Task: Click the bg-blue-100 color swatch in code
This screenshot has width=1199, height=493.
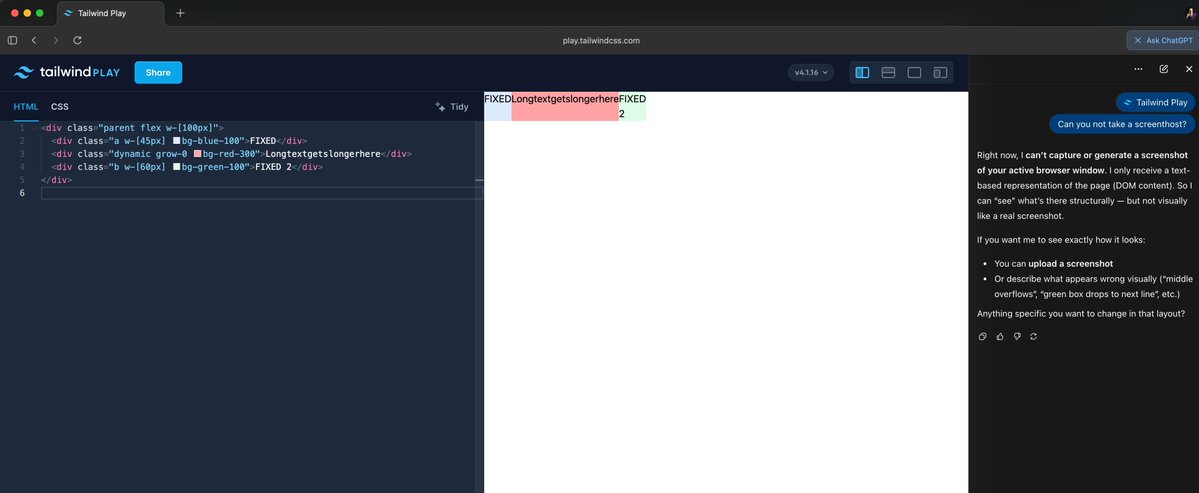Action: (x=176, y=141)
